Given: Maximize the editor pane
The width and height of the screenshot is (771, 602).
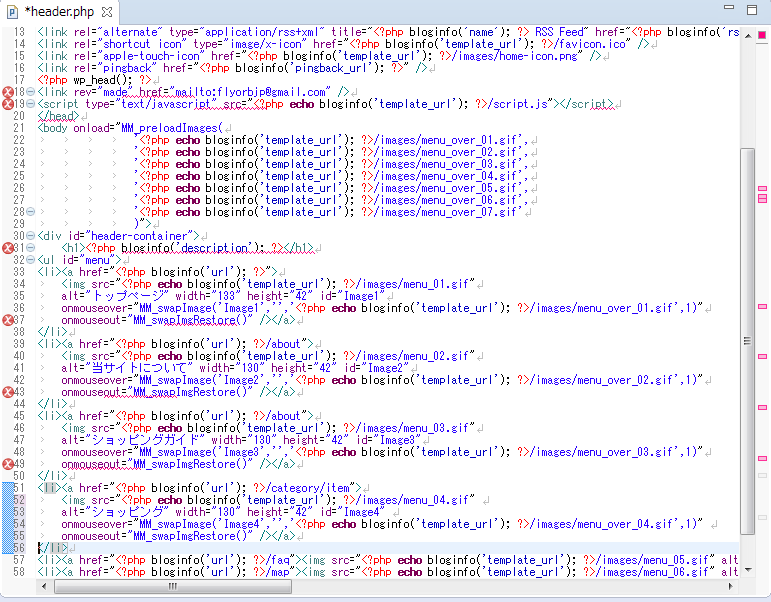Looking at the screenshot, I should point(752,9).
